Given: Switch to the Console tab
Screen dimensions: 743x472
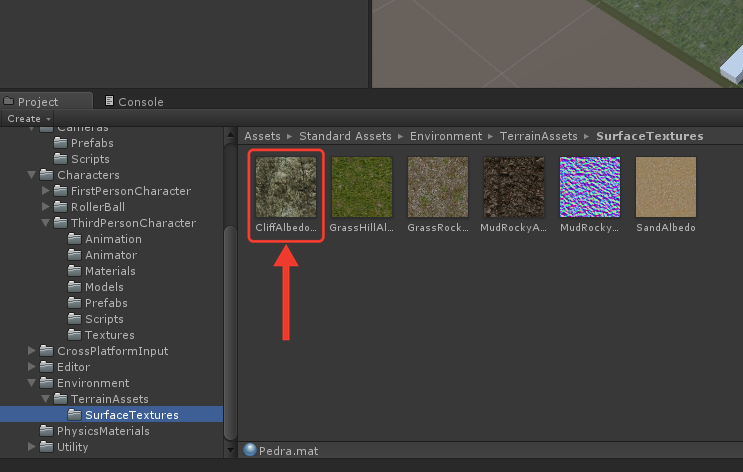Looking at the screenshot, I should coord(134,101).
